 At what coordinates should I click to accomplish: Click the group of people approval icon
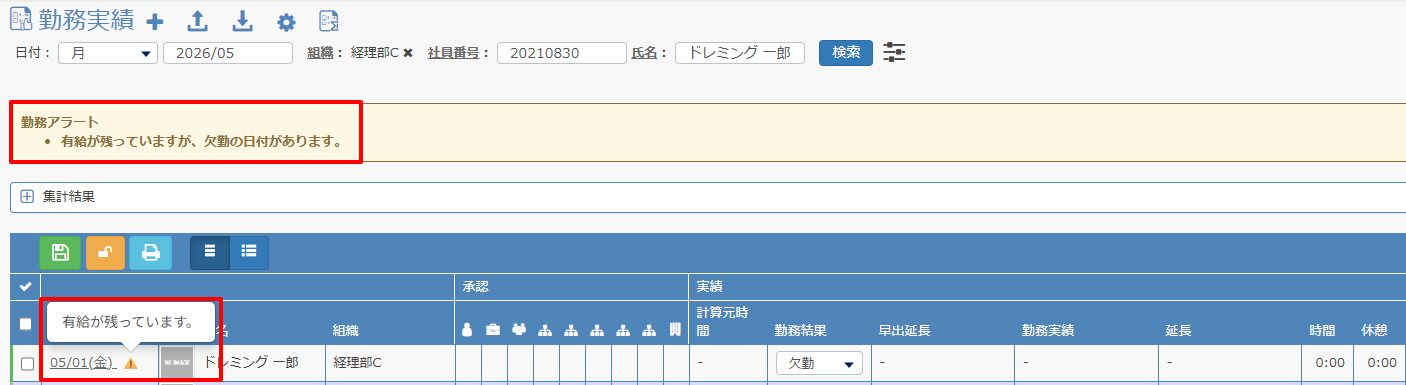[519, 329]
